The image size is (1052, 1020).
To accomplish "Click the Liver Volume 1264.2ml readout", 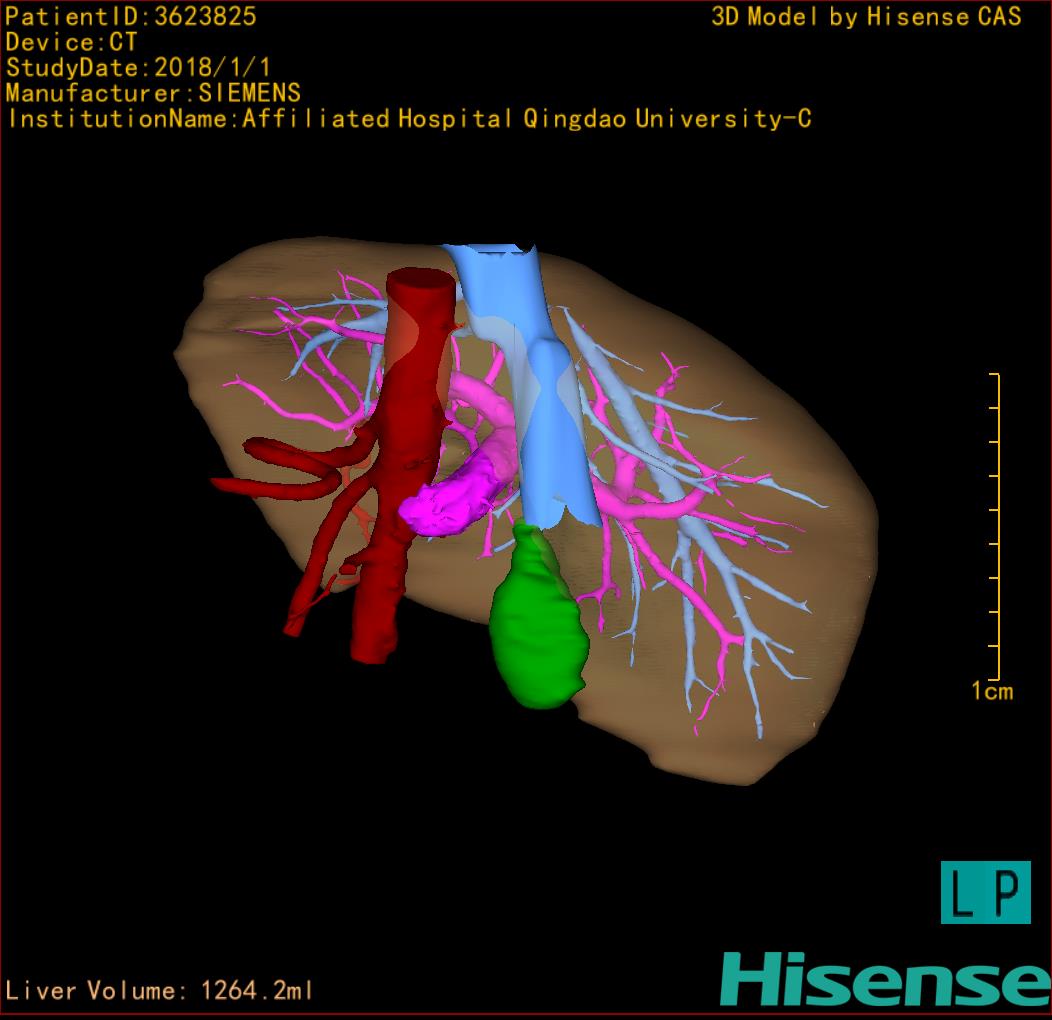I will (x=160, y=991).
